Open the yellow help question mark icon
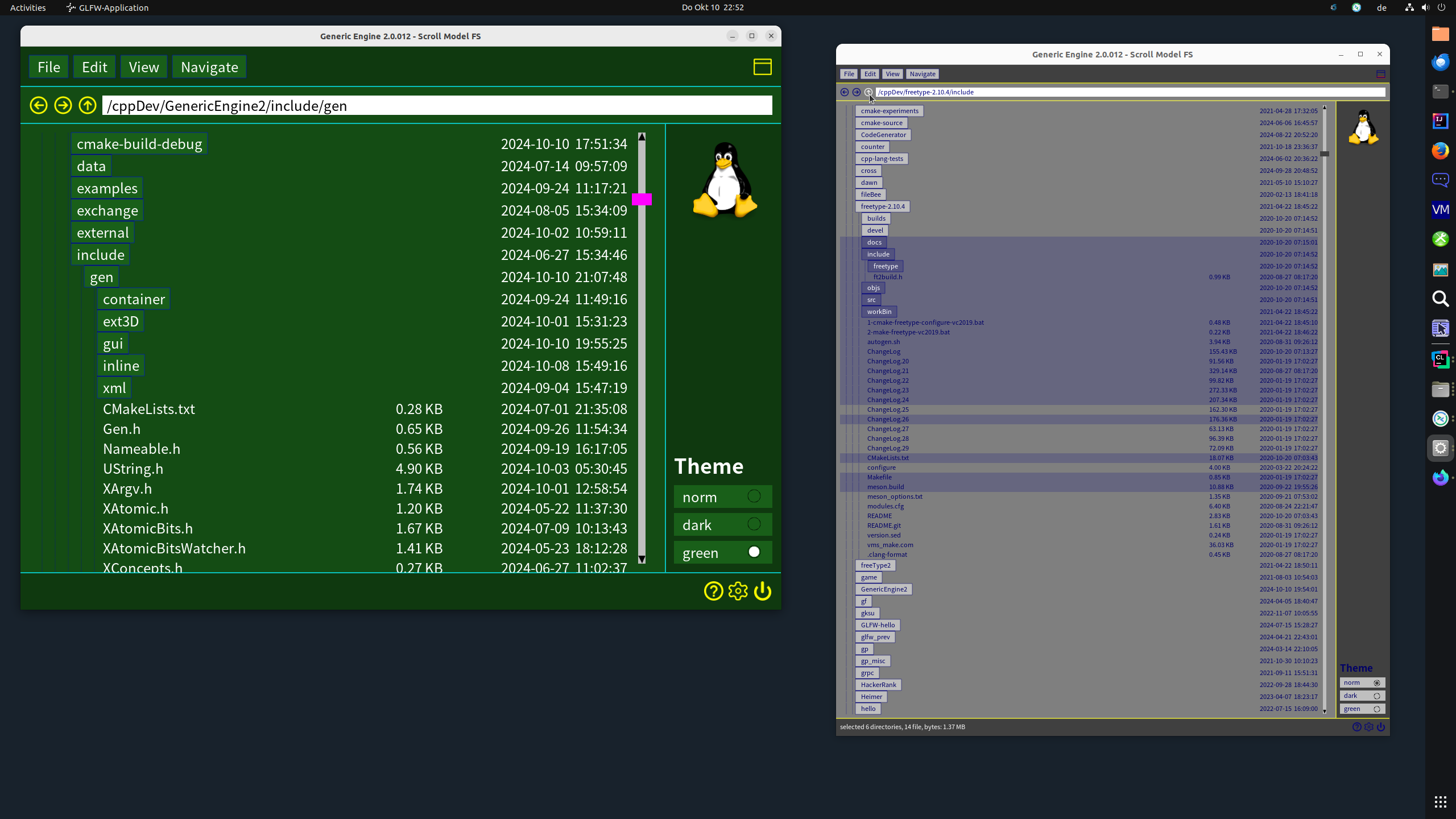The width and height of the screenshot is (1456, 819). tap(713, 591)
